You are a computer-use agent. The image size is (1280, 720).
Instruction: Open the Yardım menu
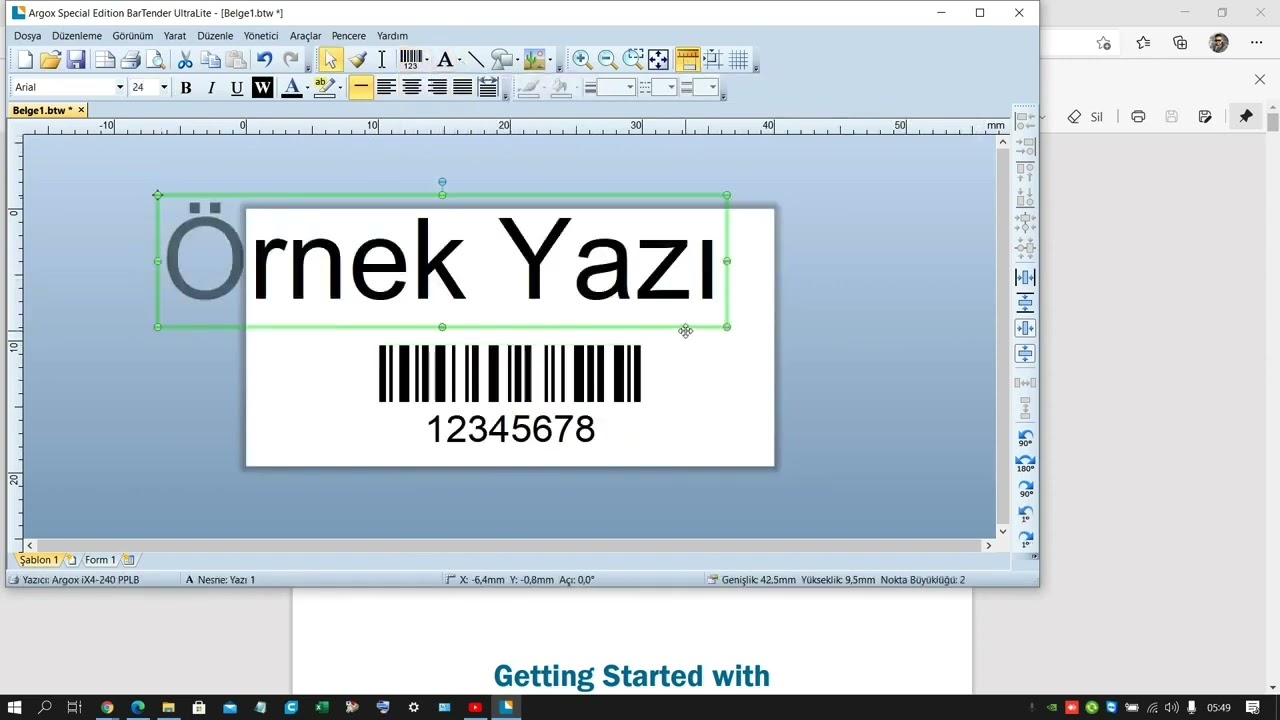coord(392,36)
